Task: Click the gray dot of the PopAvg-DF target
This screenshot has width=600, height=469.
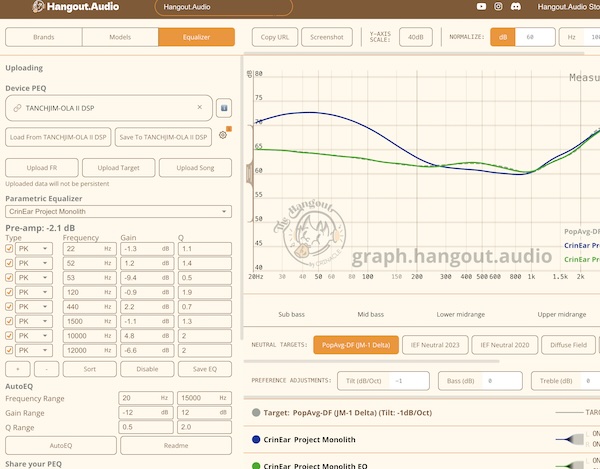Action: point(256,412)
